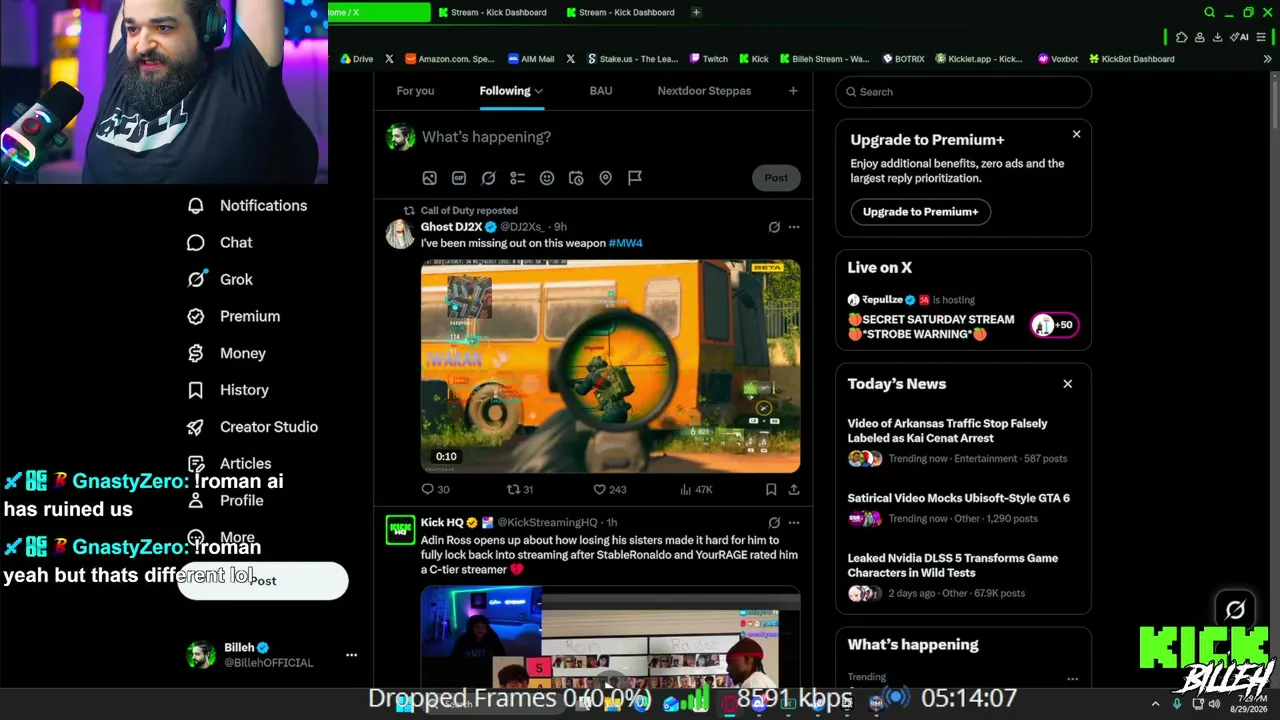Click the floating Grok button
This screenshot has width=1280, height=720.
point(1235,609)
